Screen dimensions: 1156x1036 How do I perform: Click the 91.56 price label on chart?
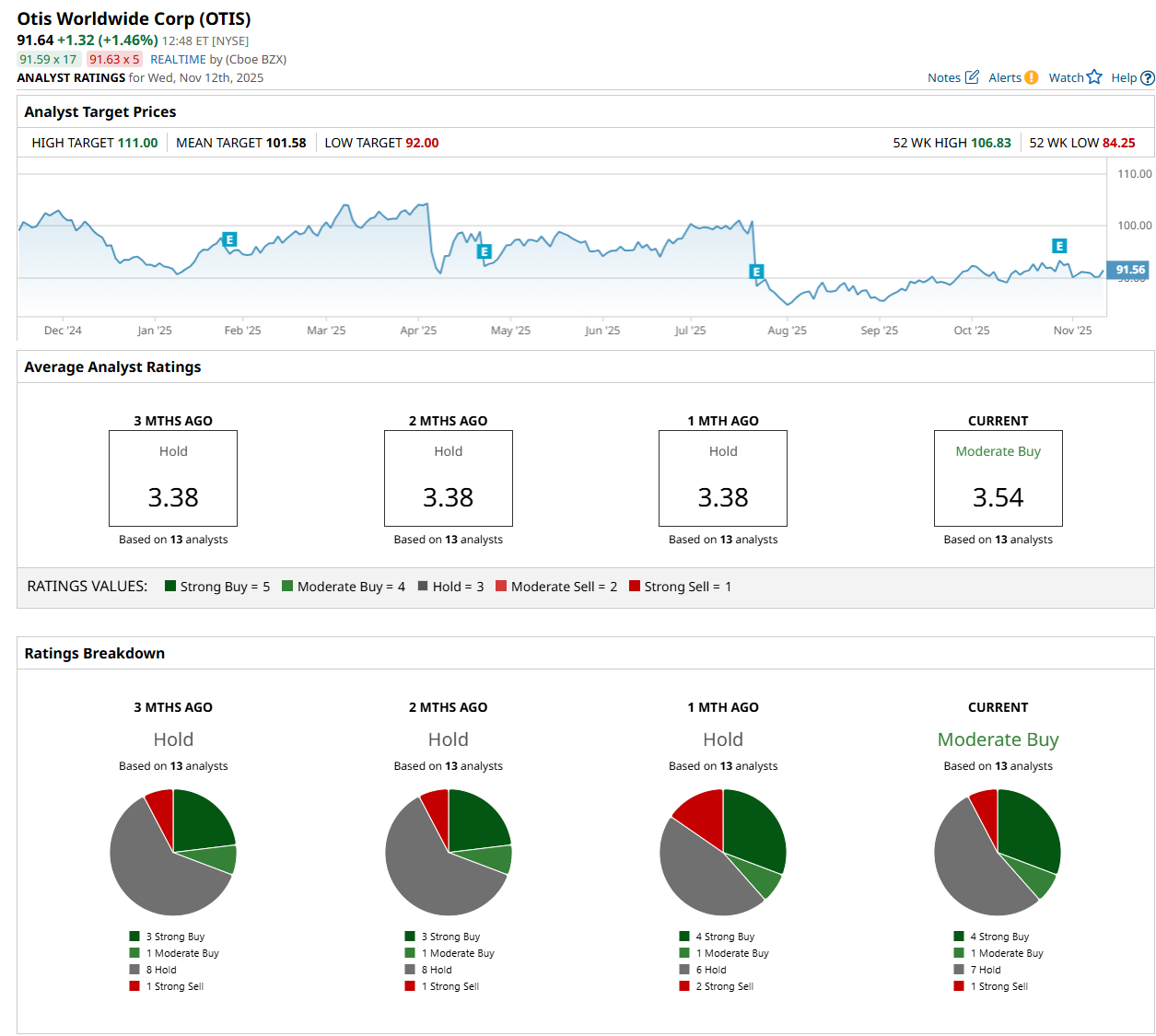(1129, 270)
